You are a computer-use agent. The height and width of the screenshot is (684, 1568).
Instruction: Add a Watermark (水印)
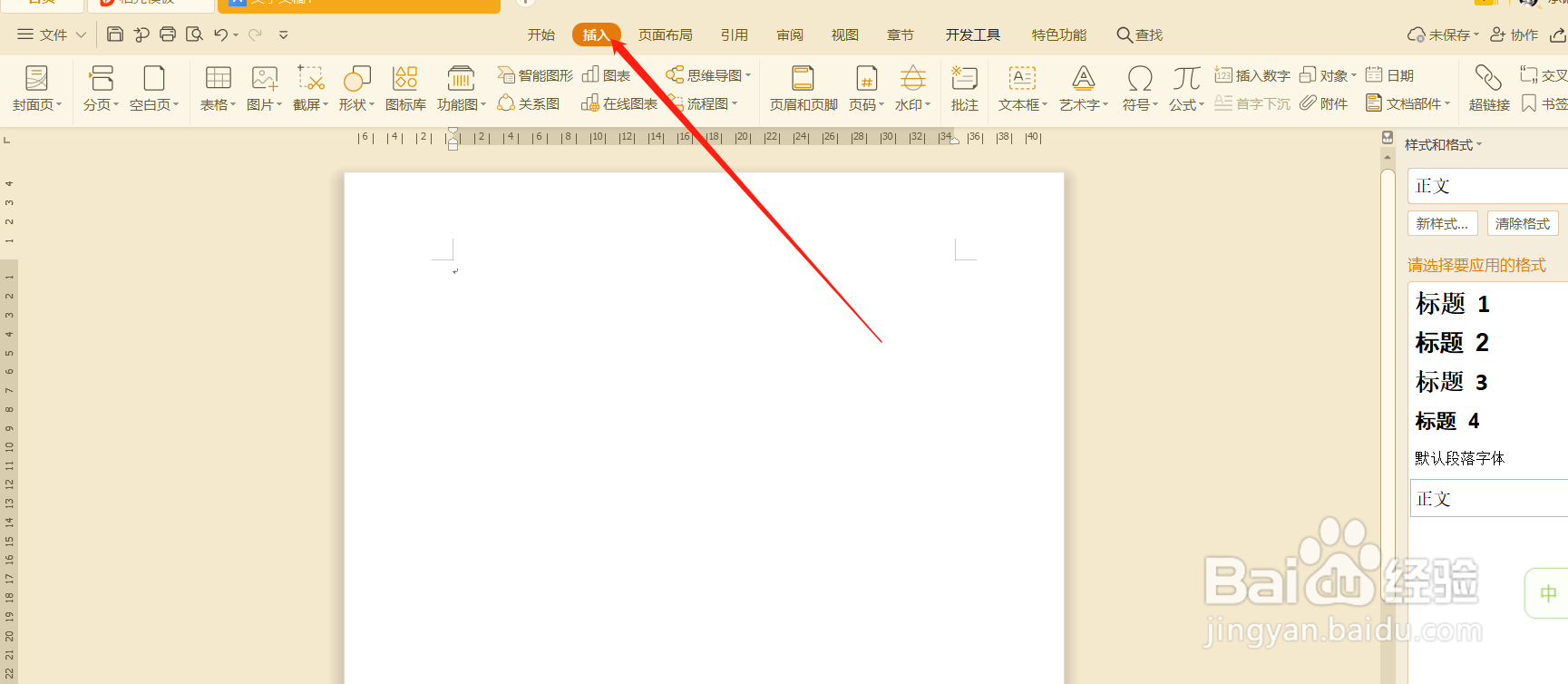click(x=912, y=89)
